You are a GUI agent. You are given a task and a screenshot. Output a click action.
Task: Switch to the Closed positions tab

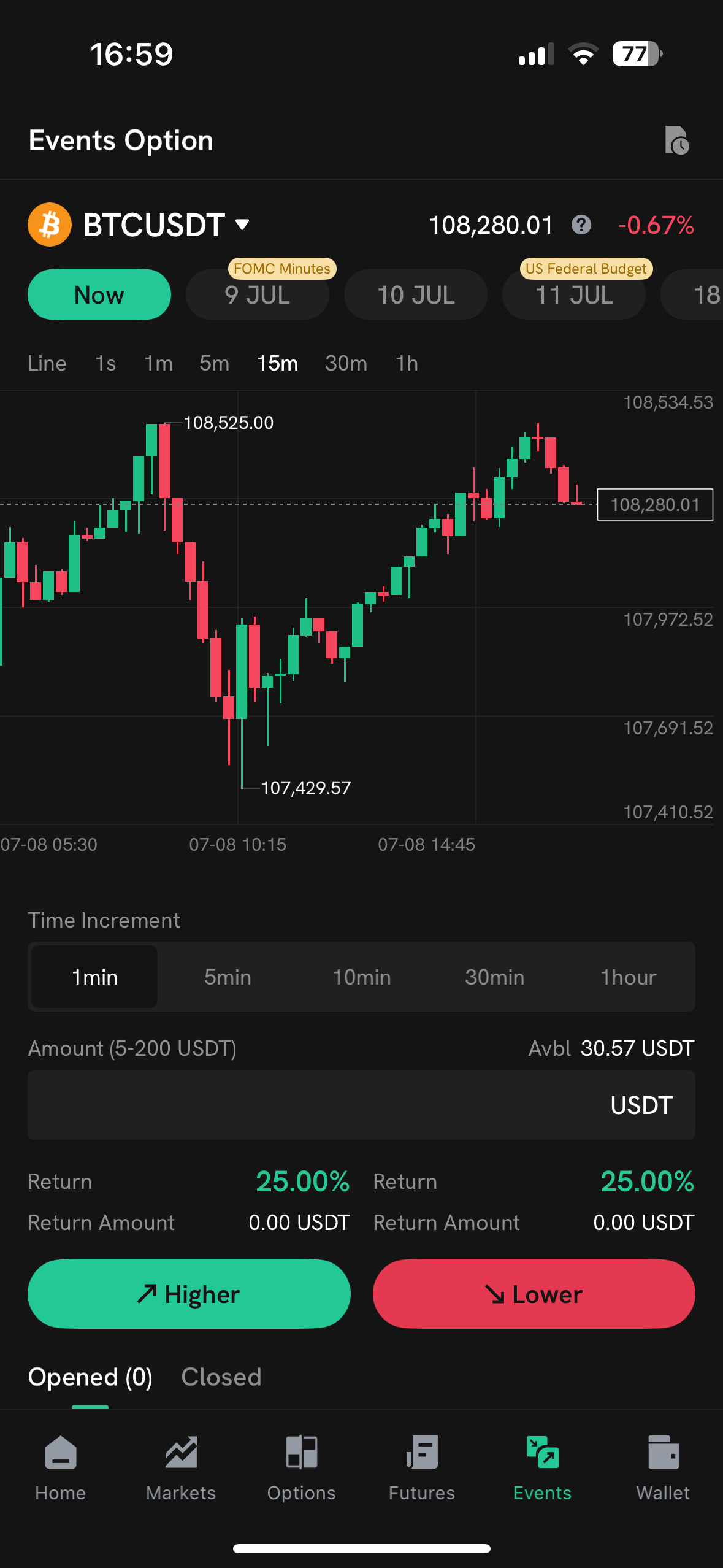point(221,1377)
